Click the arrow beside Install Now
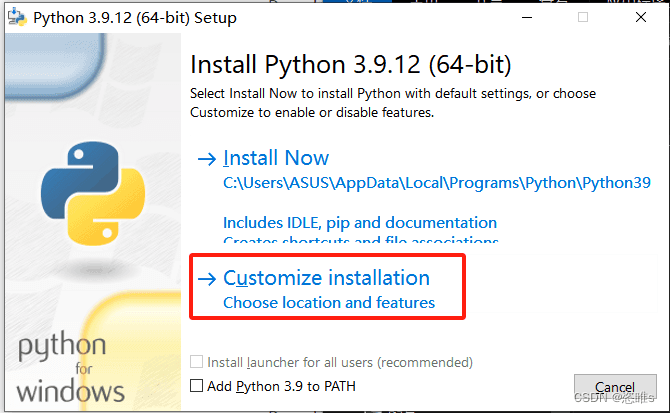670x413 pixels. tap(207, 158)
